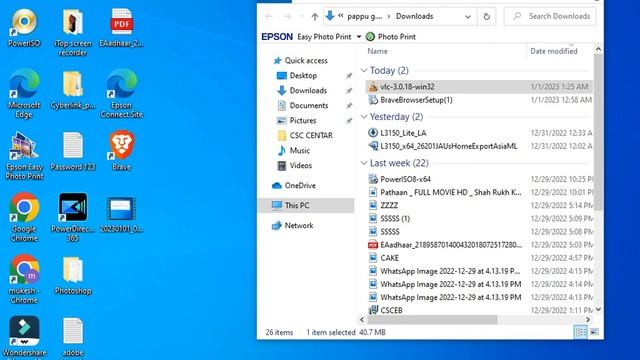
Task: Go up one folder level
Action: [x=315, y=16]
